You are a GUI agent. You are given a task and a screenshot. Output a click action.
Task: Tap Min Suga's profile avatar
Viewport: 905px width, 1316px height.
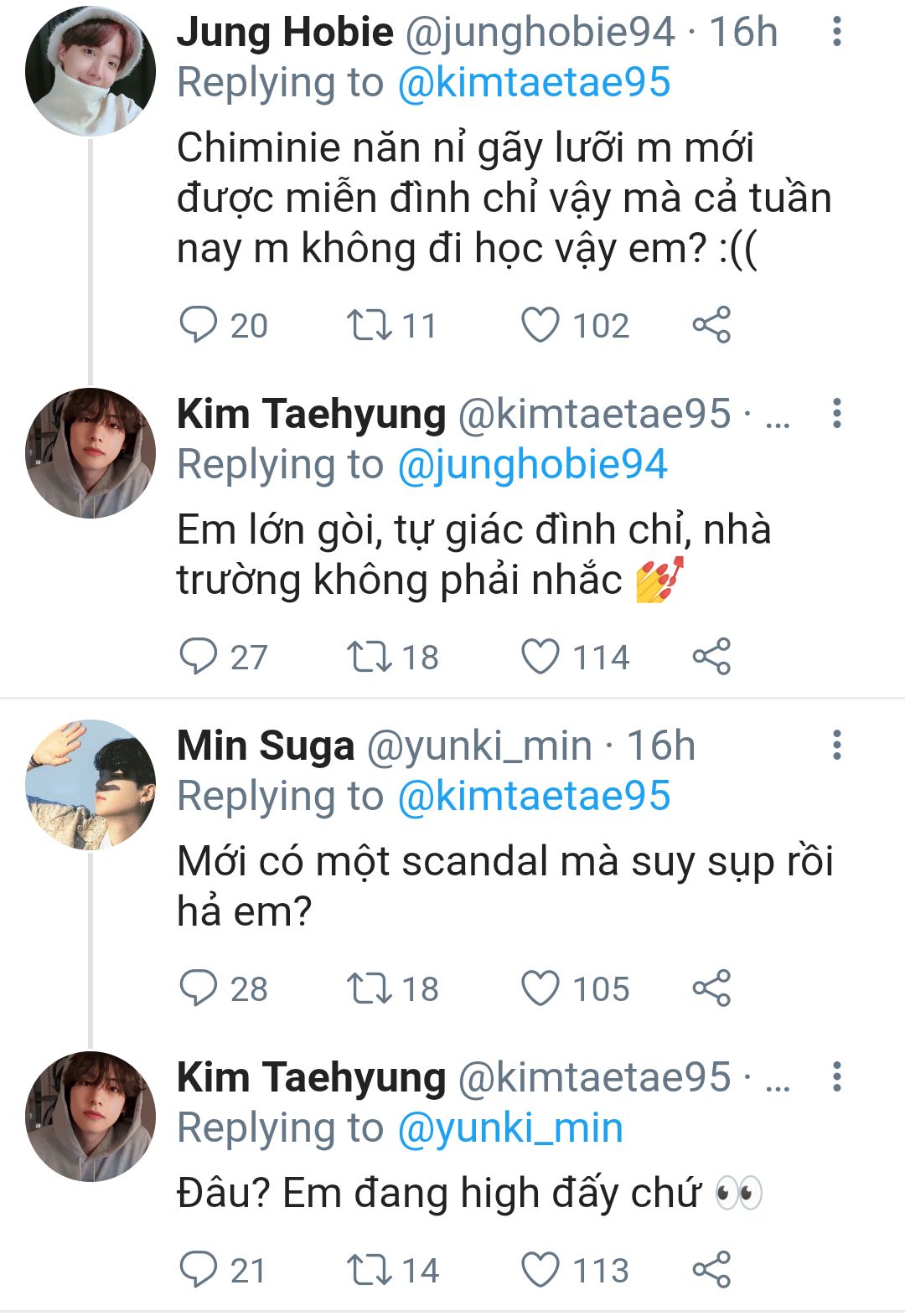click(x=90, y=784)
